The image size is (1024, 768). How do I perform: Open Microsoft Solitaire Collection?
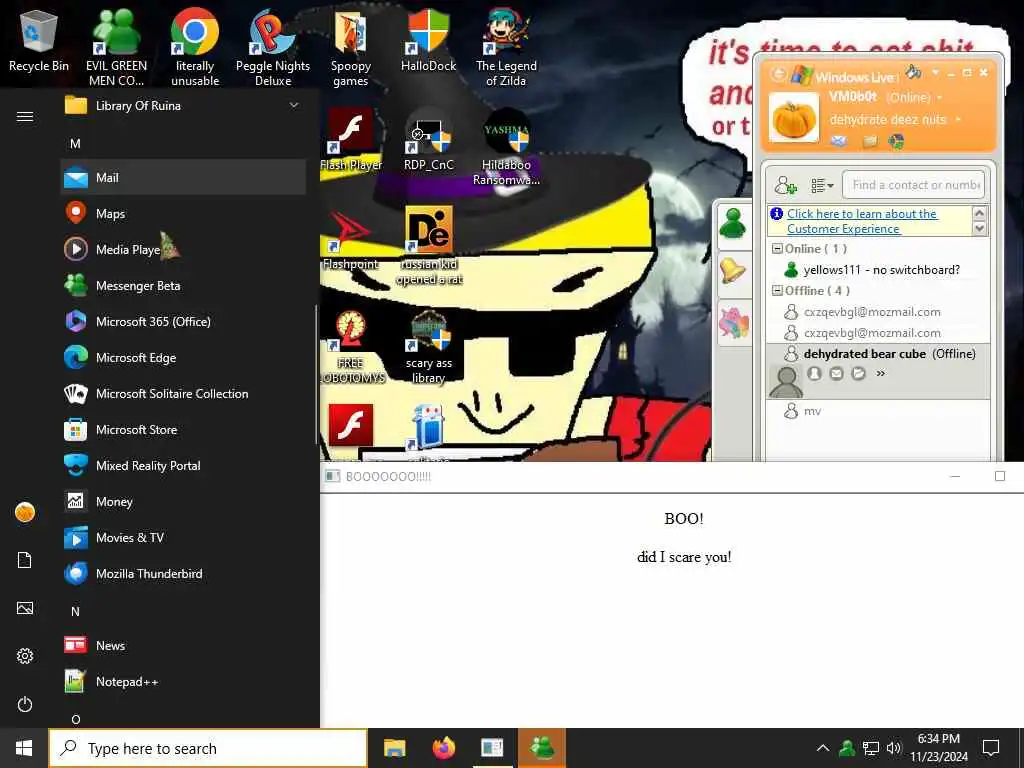tap(183, 393)
